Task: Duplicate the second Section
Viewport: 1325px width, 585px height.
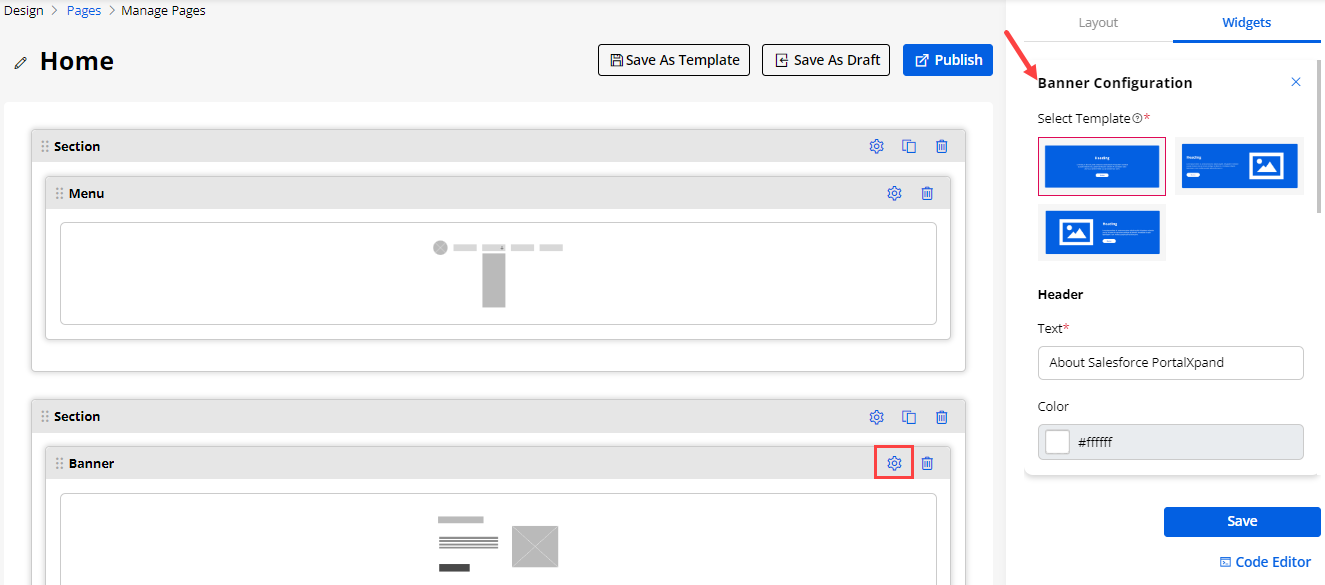Action: 909,417
